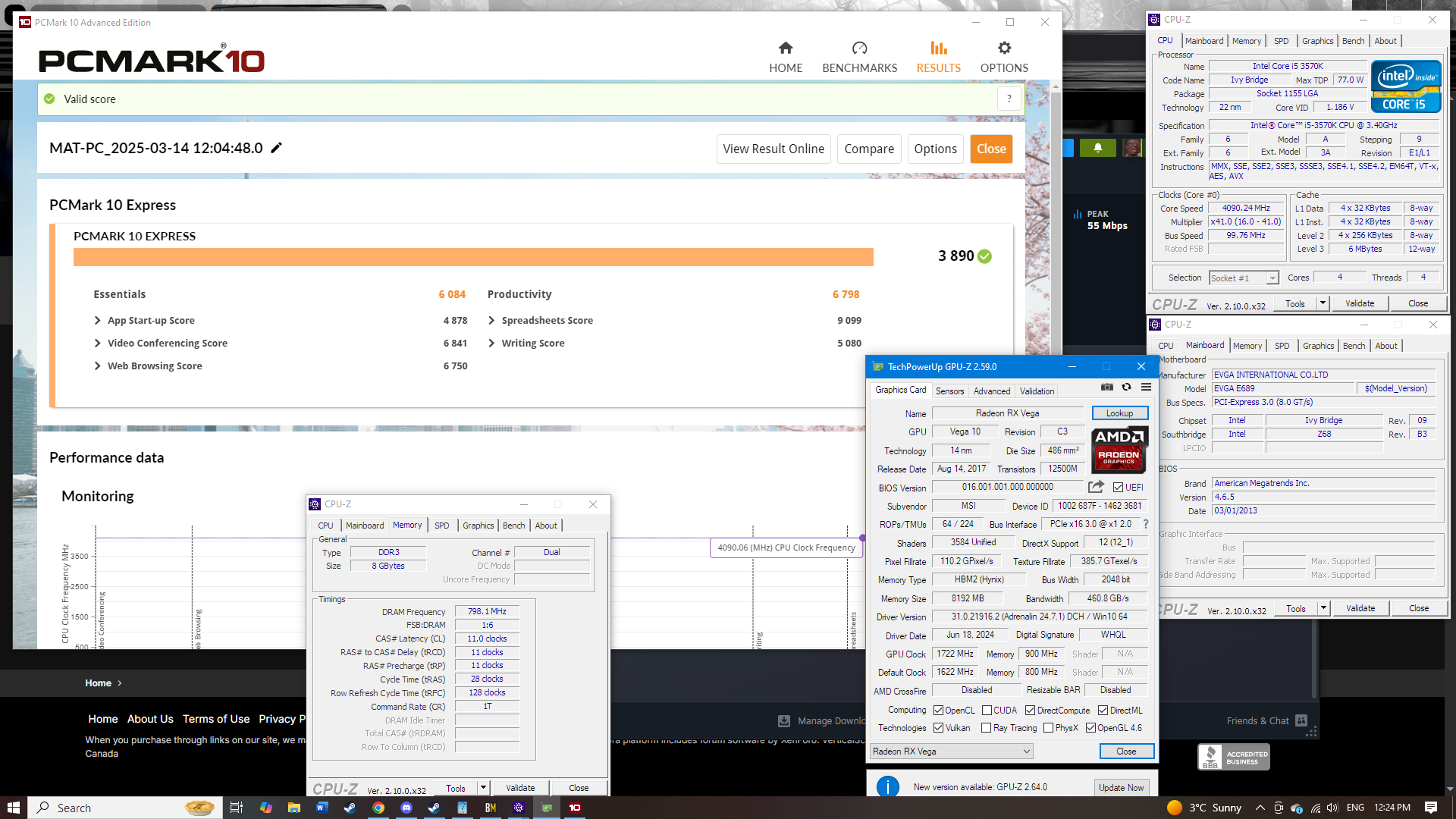This screenshot has height=819, width=1456.
Task: Expand Writing Score details
Action: pos(491,344)
